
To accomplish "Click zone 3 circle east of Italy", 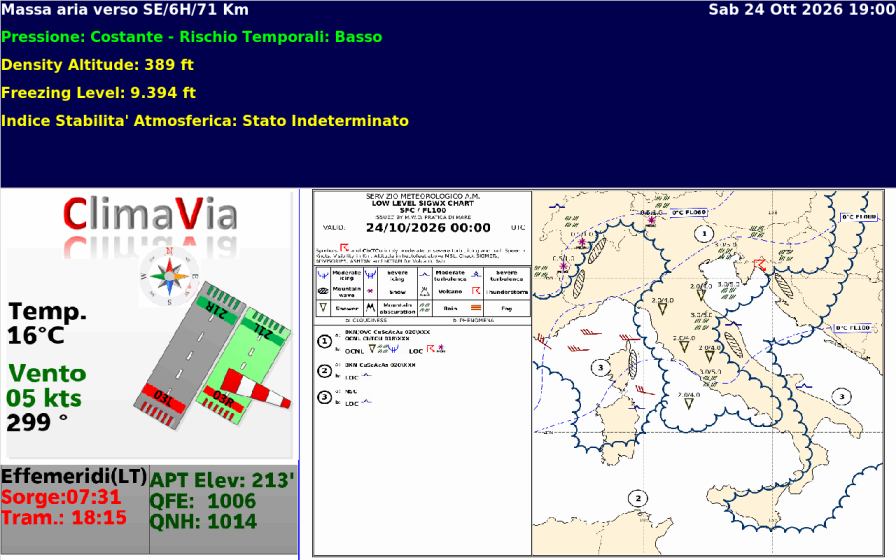I will pyautogui.click(x=841, y=396).
